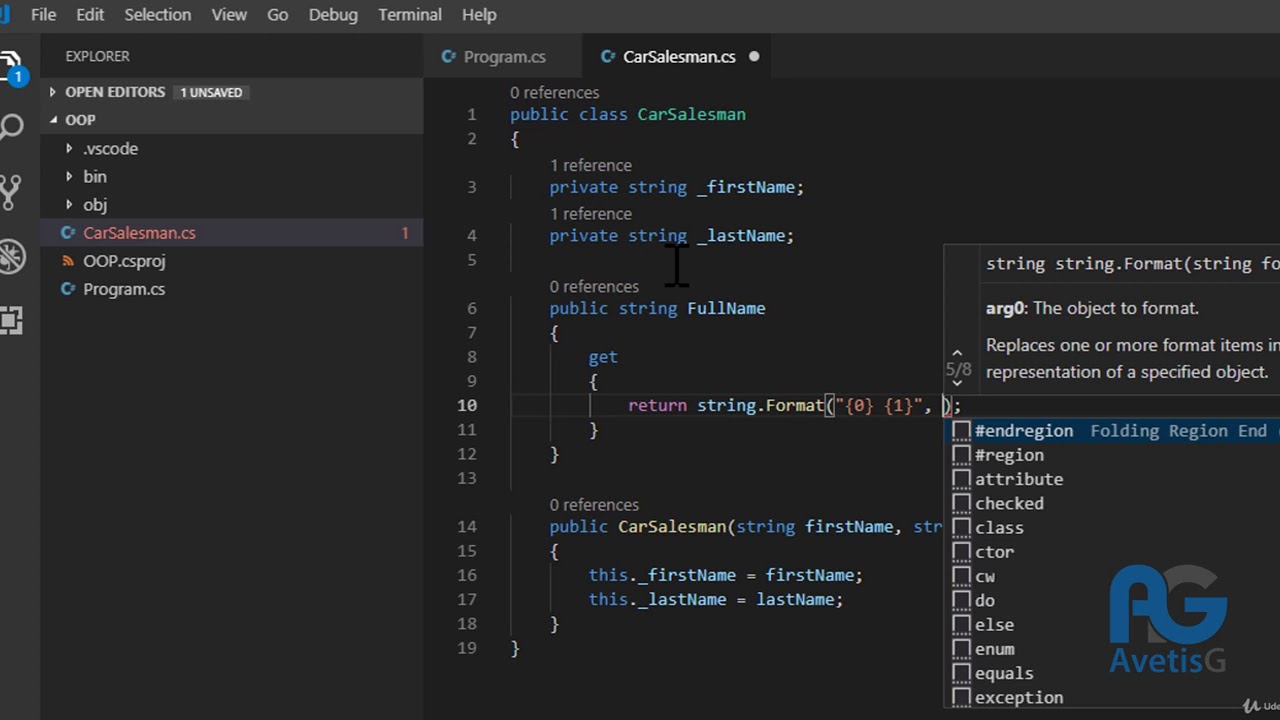The image size is (1280, 720).
Task: Open the Terminal menu
Action: [x=410, y=15]
